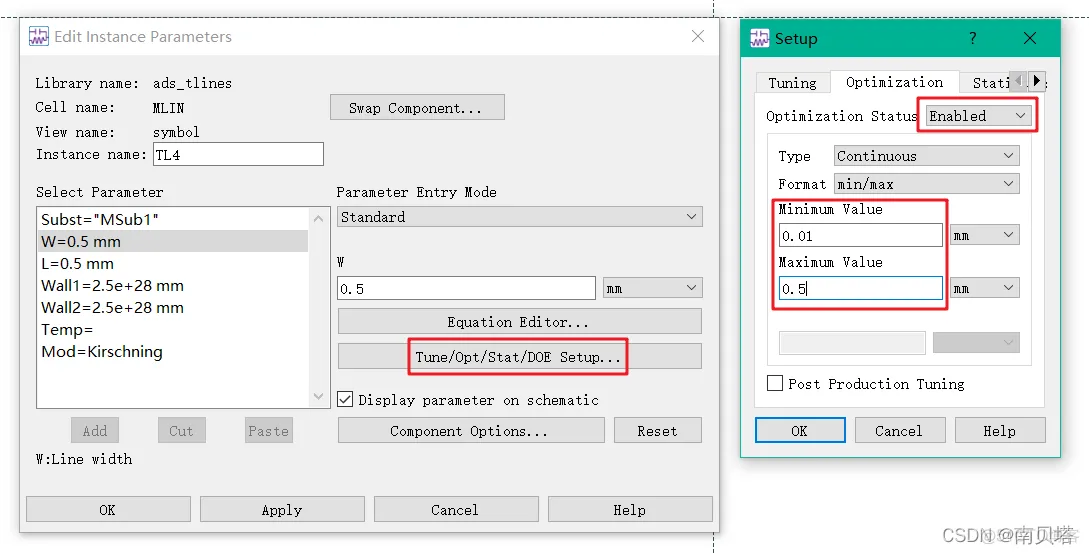Click the Maximum Value input field
Screen dimensions: 1089x554
coord(861,288)
